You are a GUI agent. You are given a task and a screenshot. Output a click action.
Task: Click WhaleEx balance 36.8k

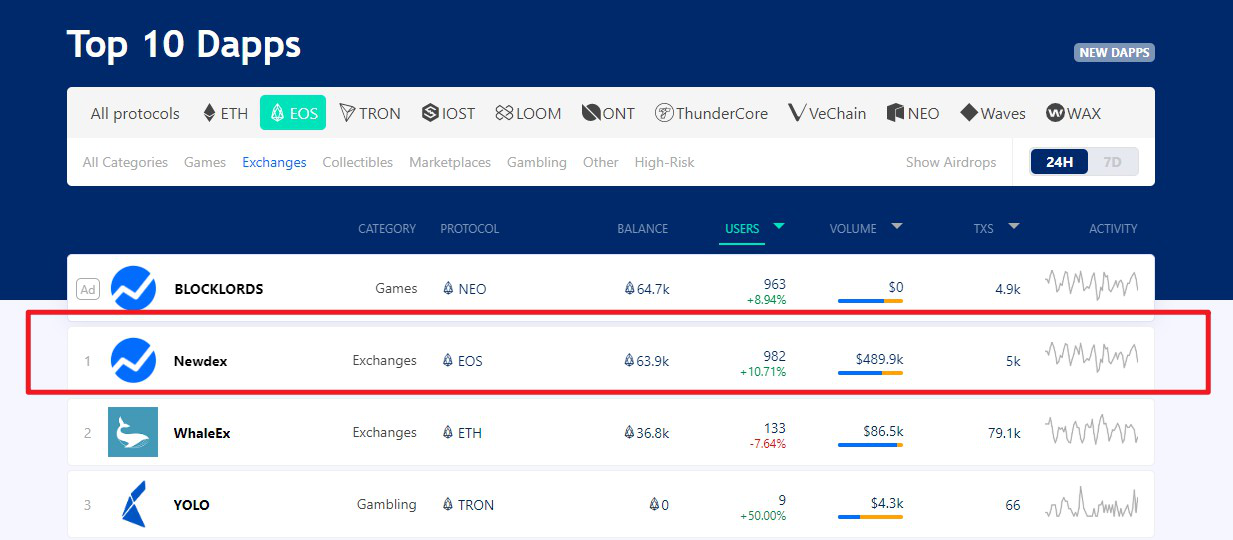(647, 433)
